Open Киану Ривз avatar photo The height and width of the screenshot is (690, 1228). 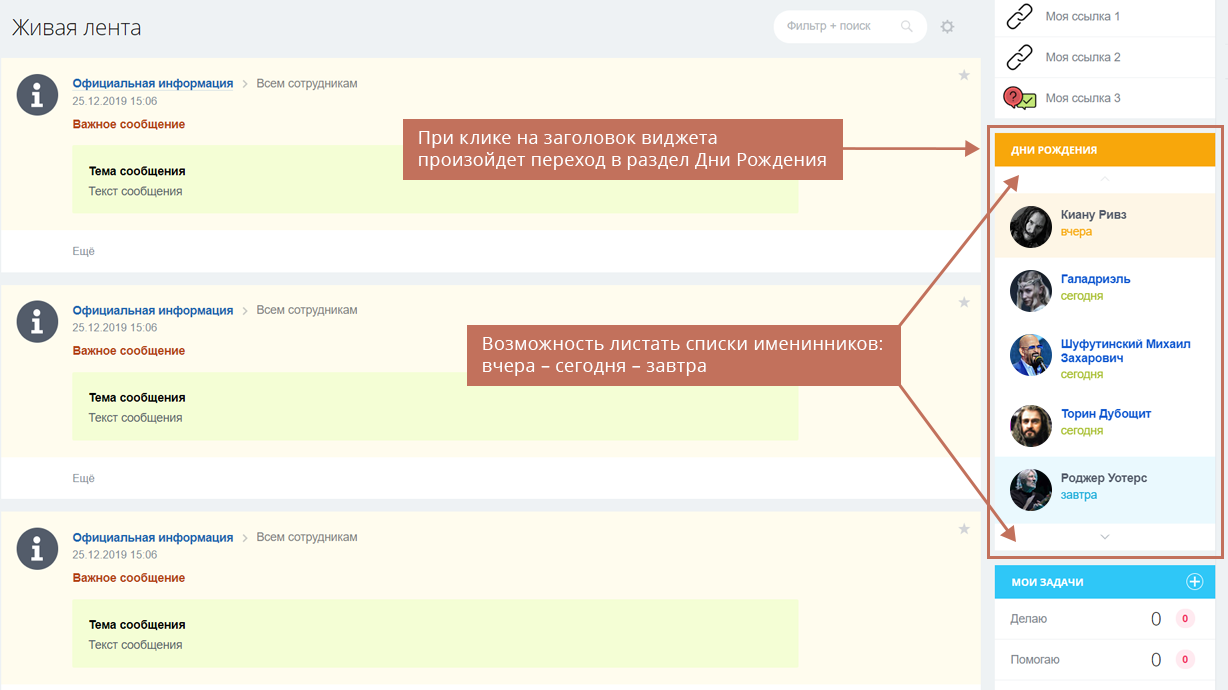[1030, 227]
